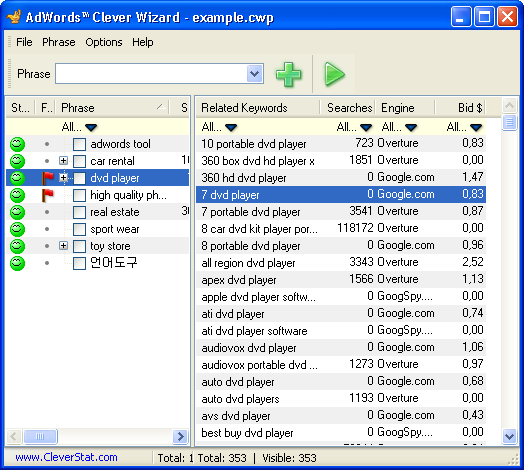Check the dvd player checkbox

coord(79,179)
